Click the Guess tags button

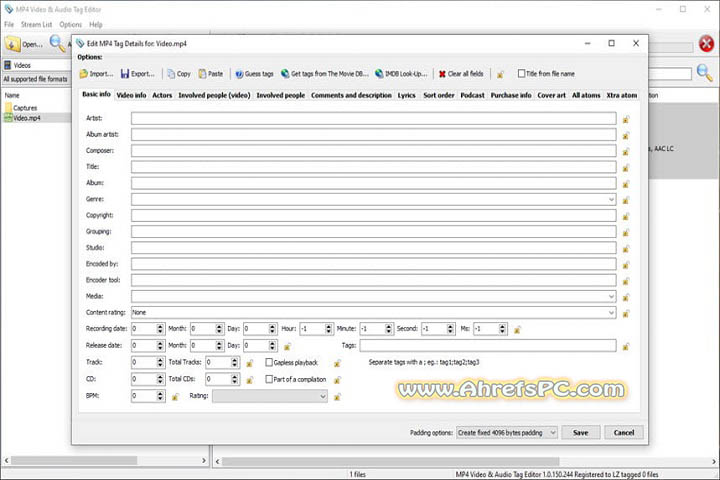coord(254,73)
